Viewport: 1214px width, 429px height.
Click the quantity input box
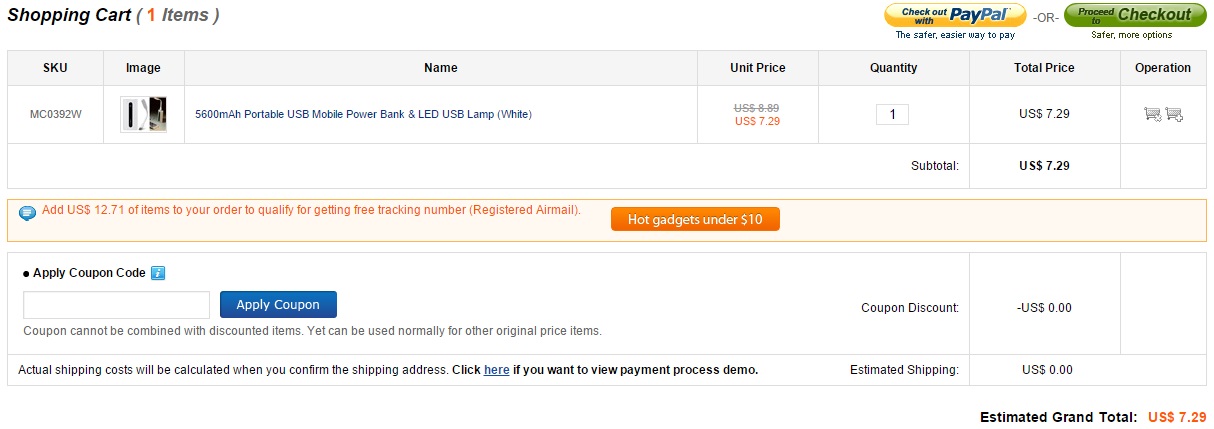(x=892, y=114)
